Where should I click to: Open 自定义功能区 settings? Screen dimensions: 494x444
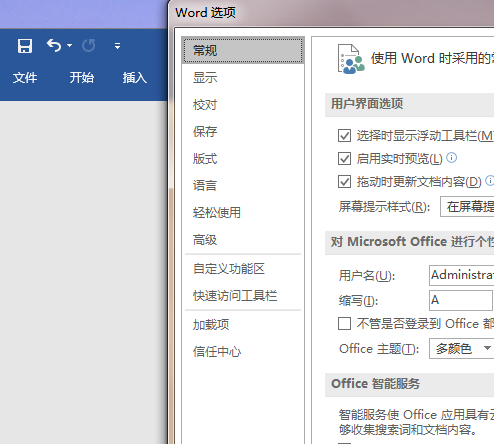click(243, 269)
